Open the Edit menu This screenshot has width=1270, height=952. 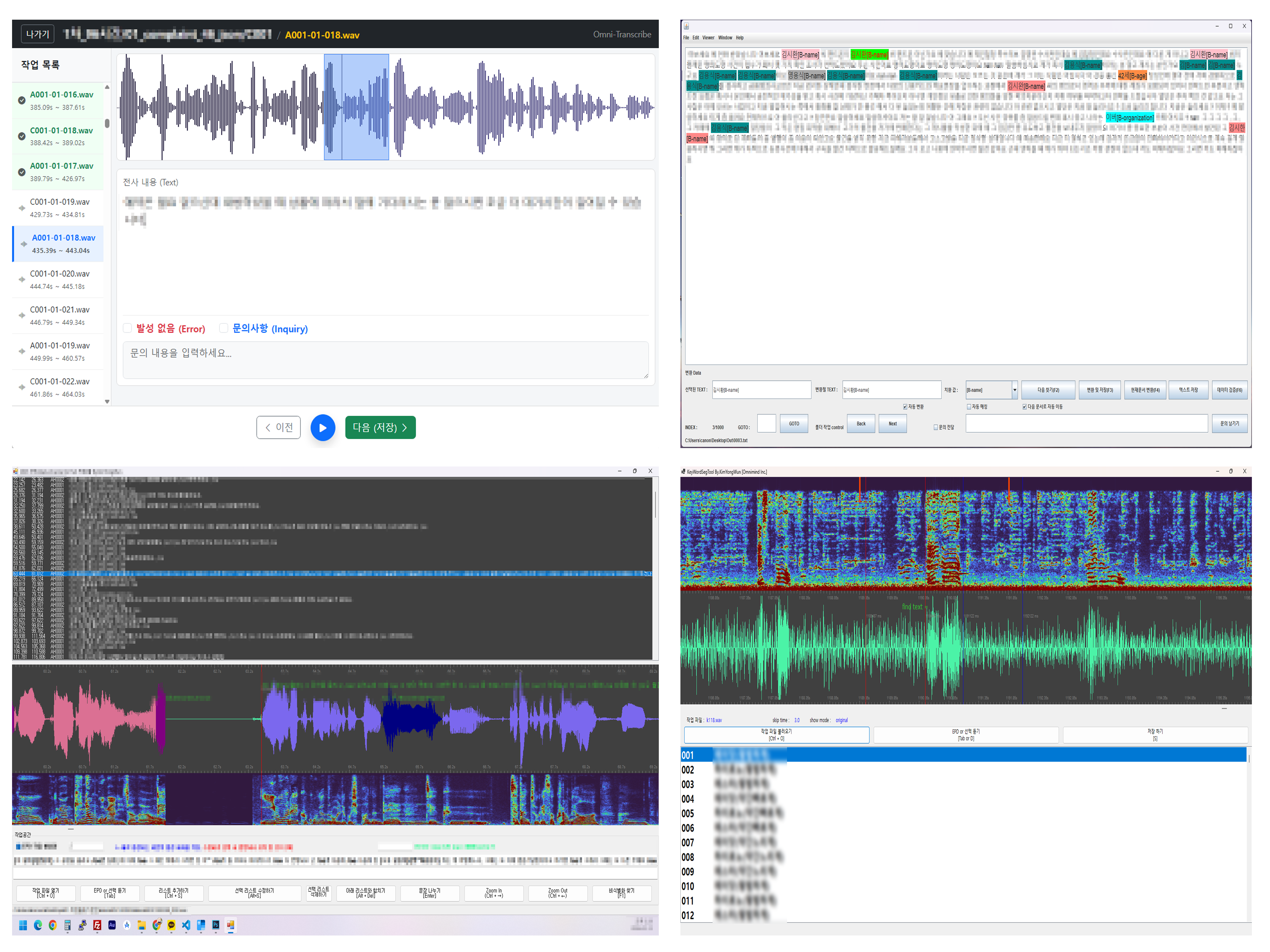coord(695,38)
